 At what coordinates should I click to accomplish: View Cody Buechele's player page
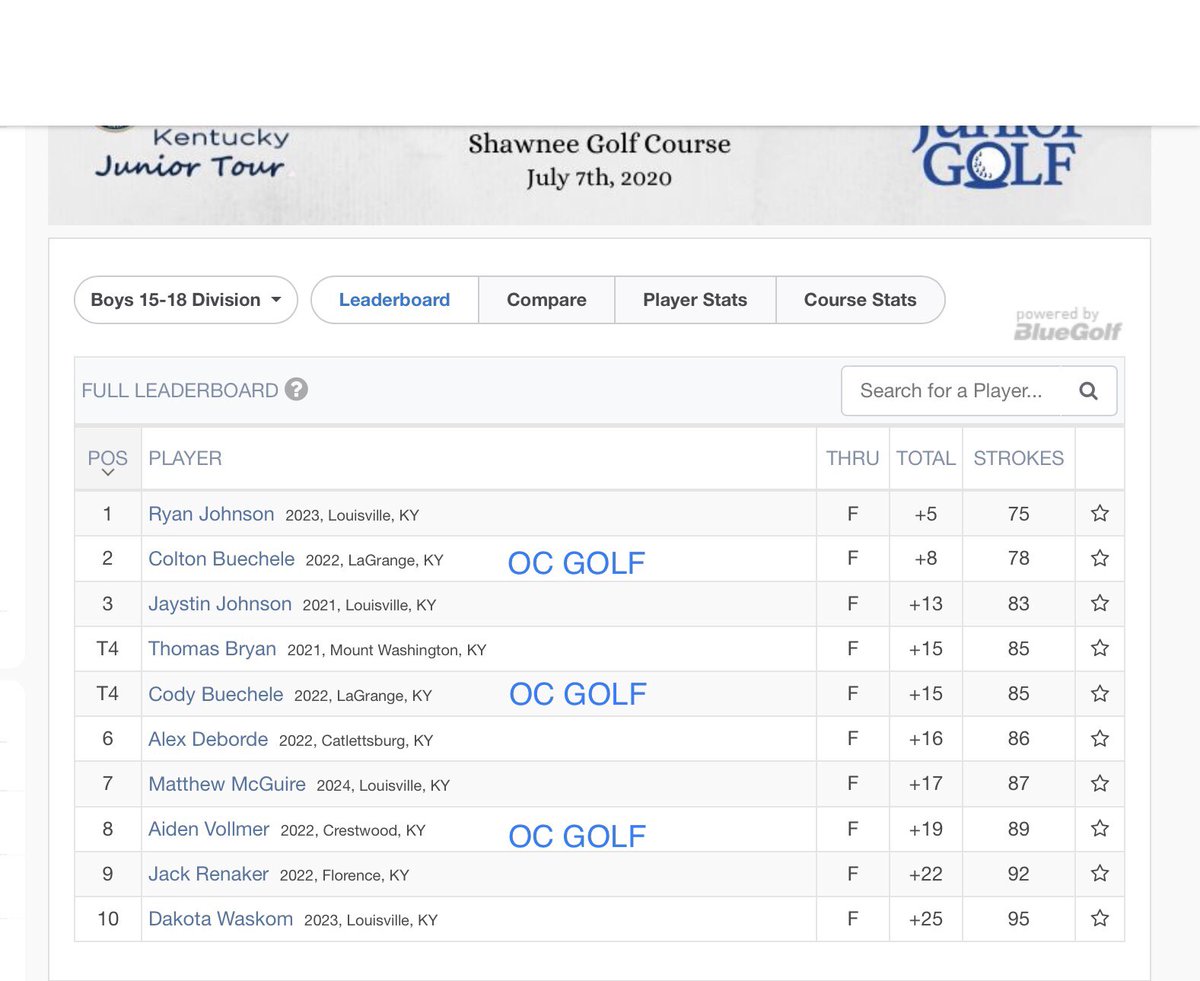tap(215, 693)
